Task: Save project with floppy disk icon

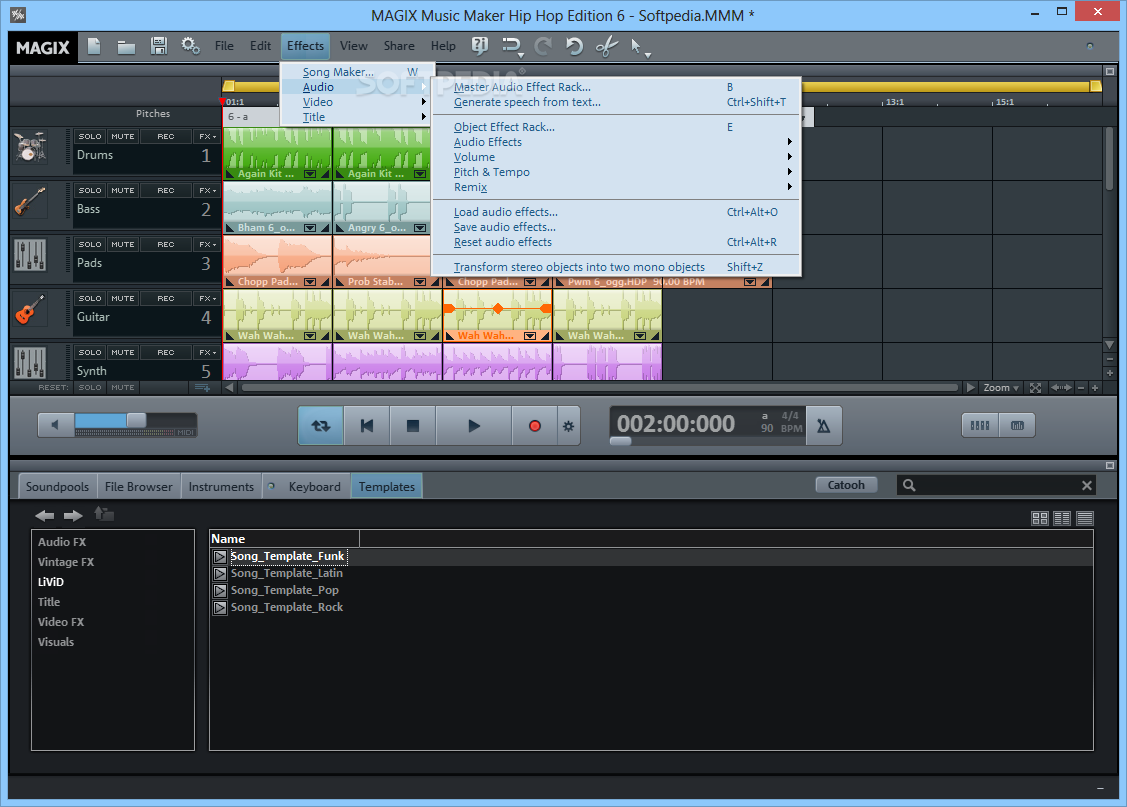Action: click(159, 46)
